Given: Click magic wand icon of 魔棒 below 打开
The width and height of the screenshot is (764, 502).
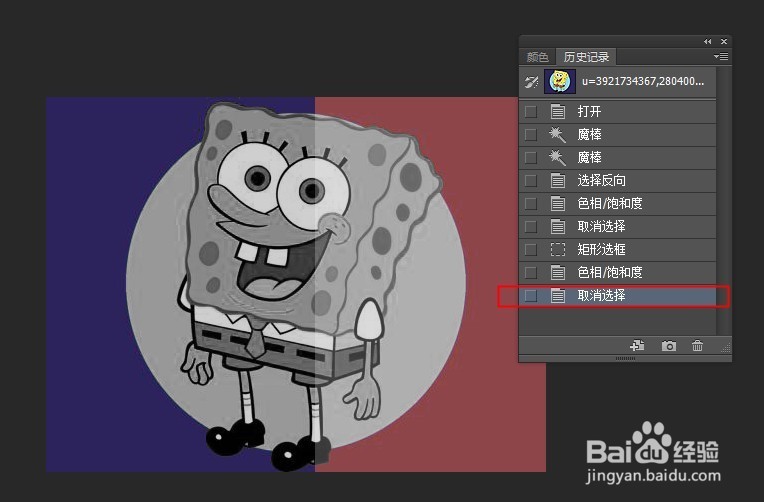Looking at the screenshot, I should tap(558, 135).
